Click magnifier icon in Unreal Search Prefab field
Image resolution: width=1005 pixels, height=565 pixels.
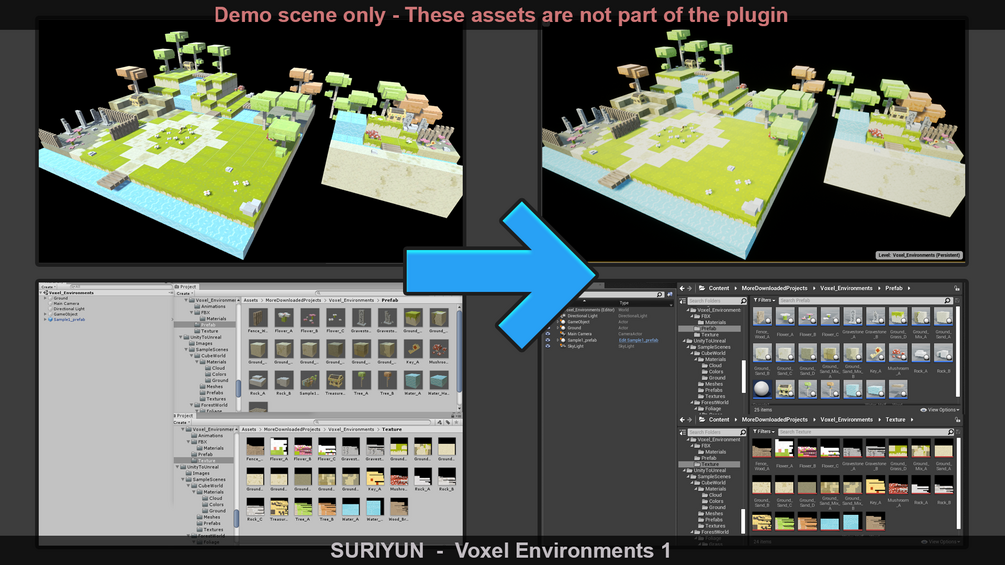[x=947, y=300]
